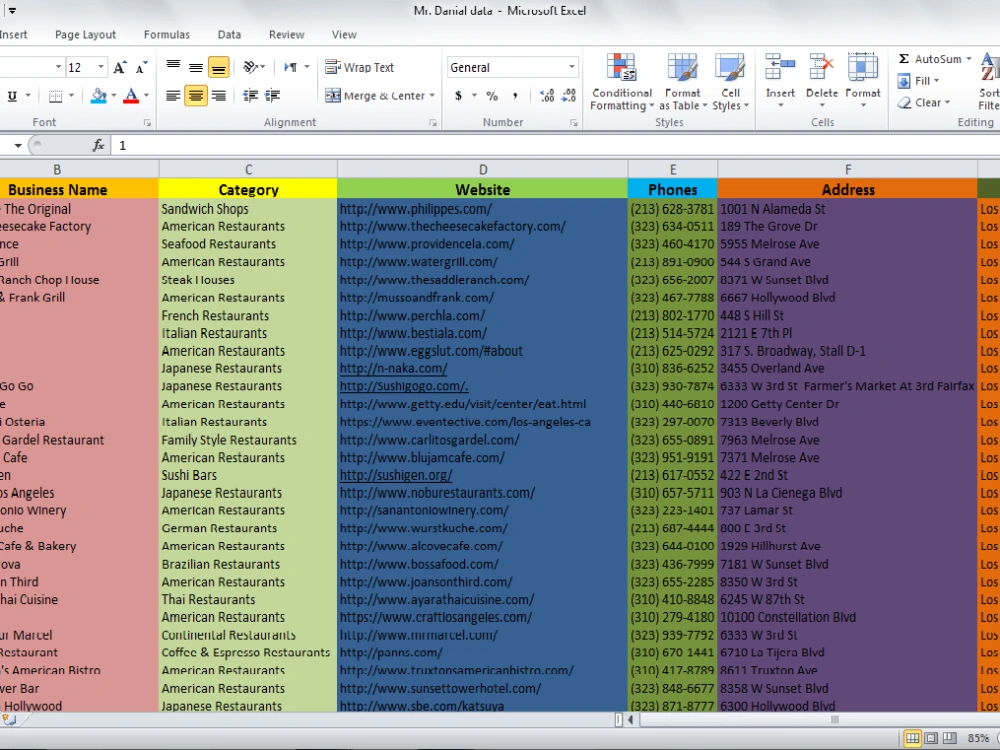Click the horizontal scrollbar thumb
This screenshot has width=1000, height=750.
click(834, 719)
